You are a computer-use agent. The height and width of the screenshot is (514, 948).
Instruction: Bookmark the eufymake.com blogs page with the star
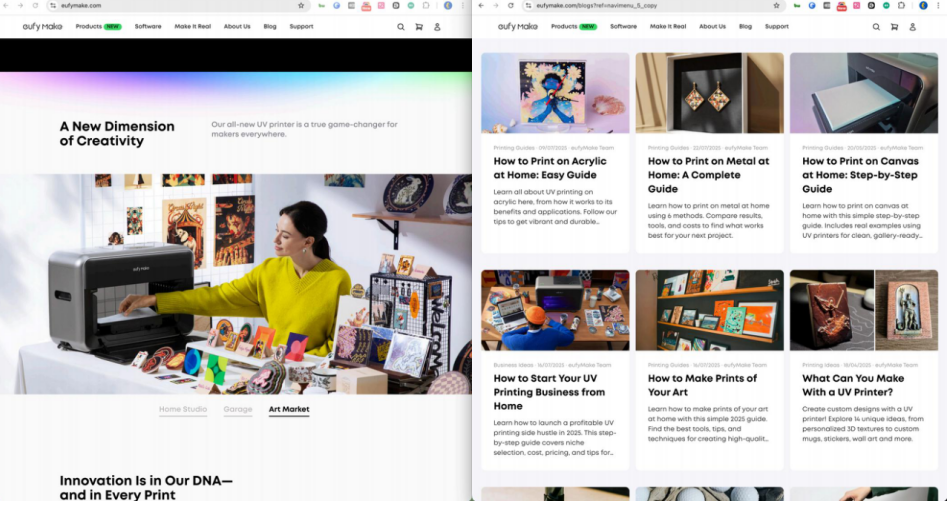pos(776,5)
